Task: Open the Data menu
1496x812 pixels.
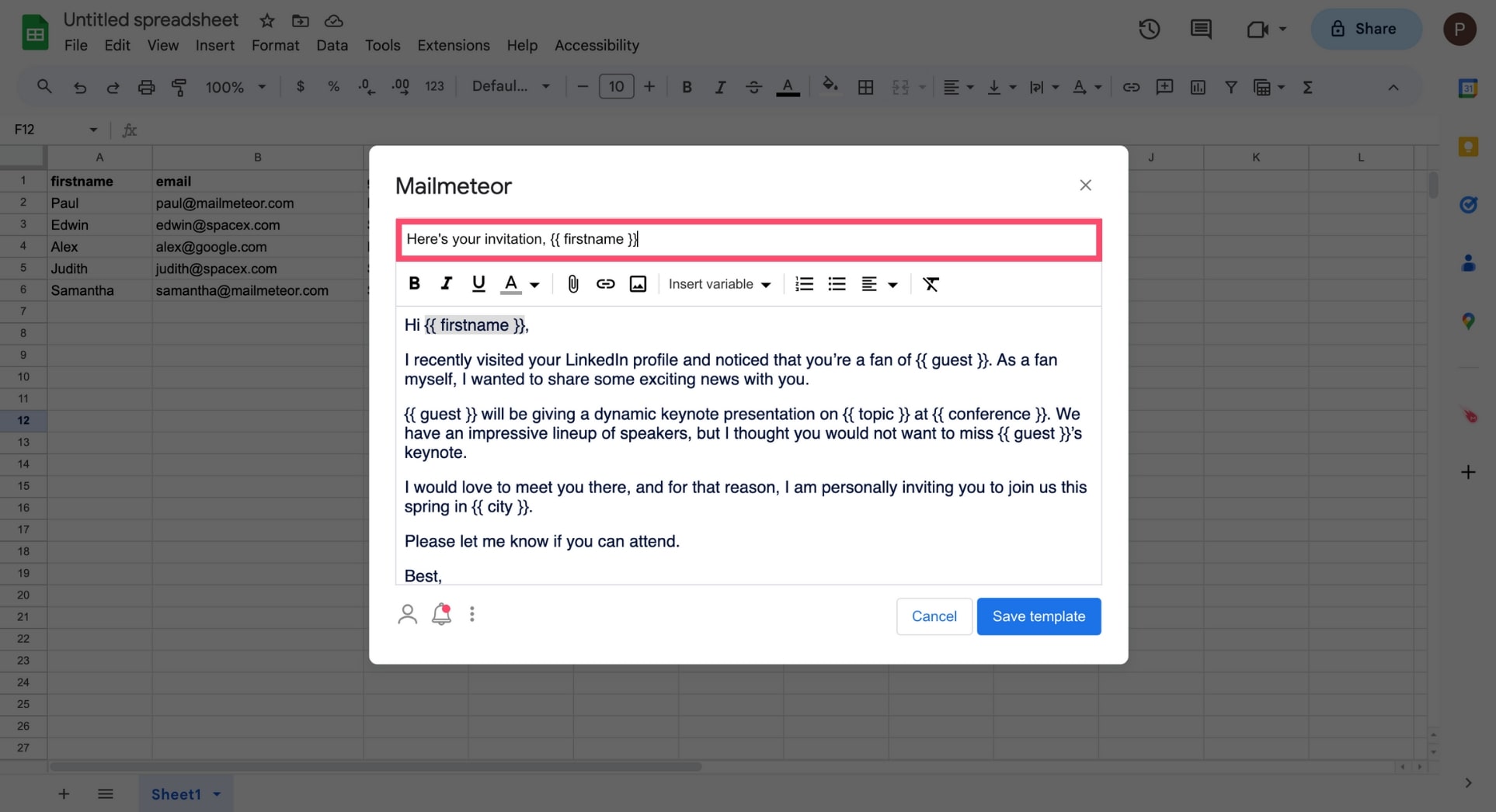Action: (x=332, y=45)
